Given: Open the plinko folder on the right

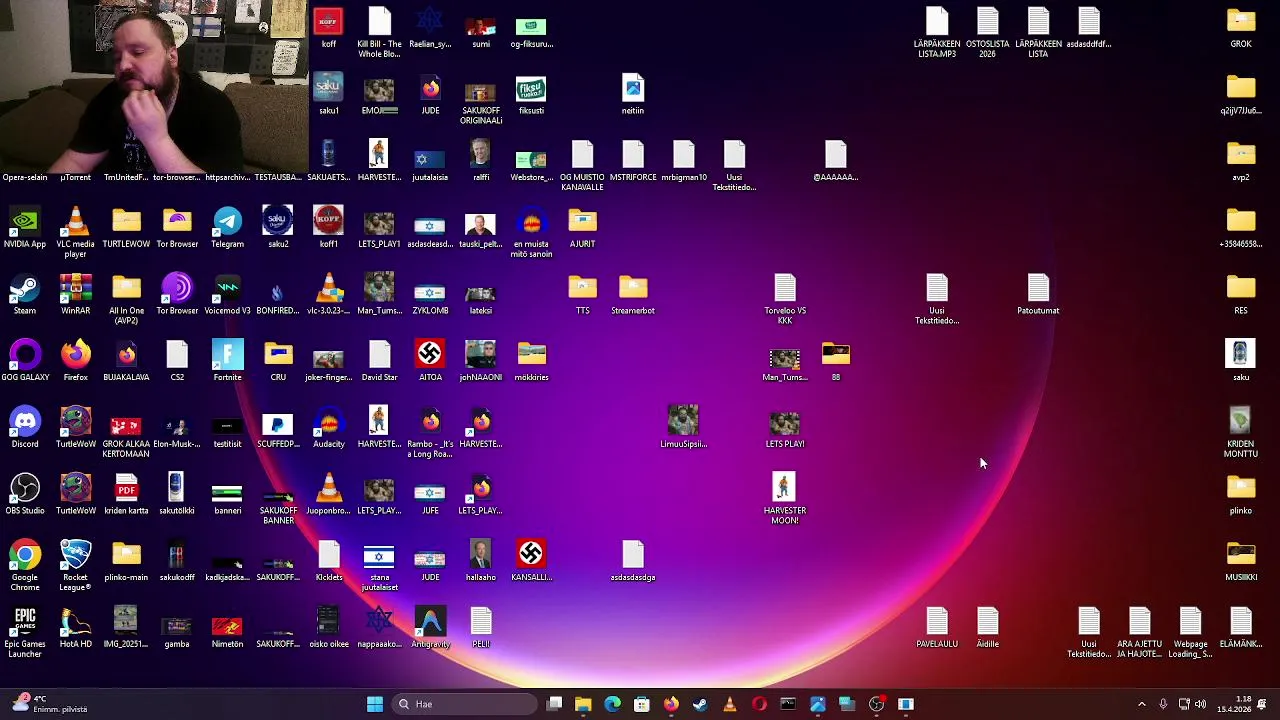Looking at the screenshot, I should tap(1241, 495).
